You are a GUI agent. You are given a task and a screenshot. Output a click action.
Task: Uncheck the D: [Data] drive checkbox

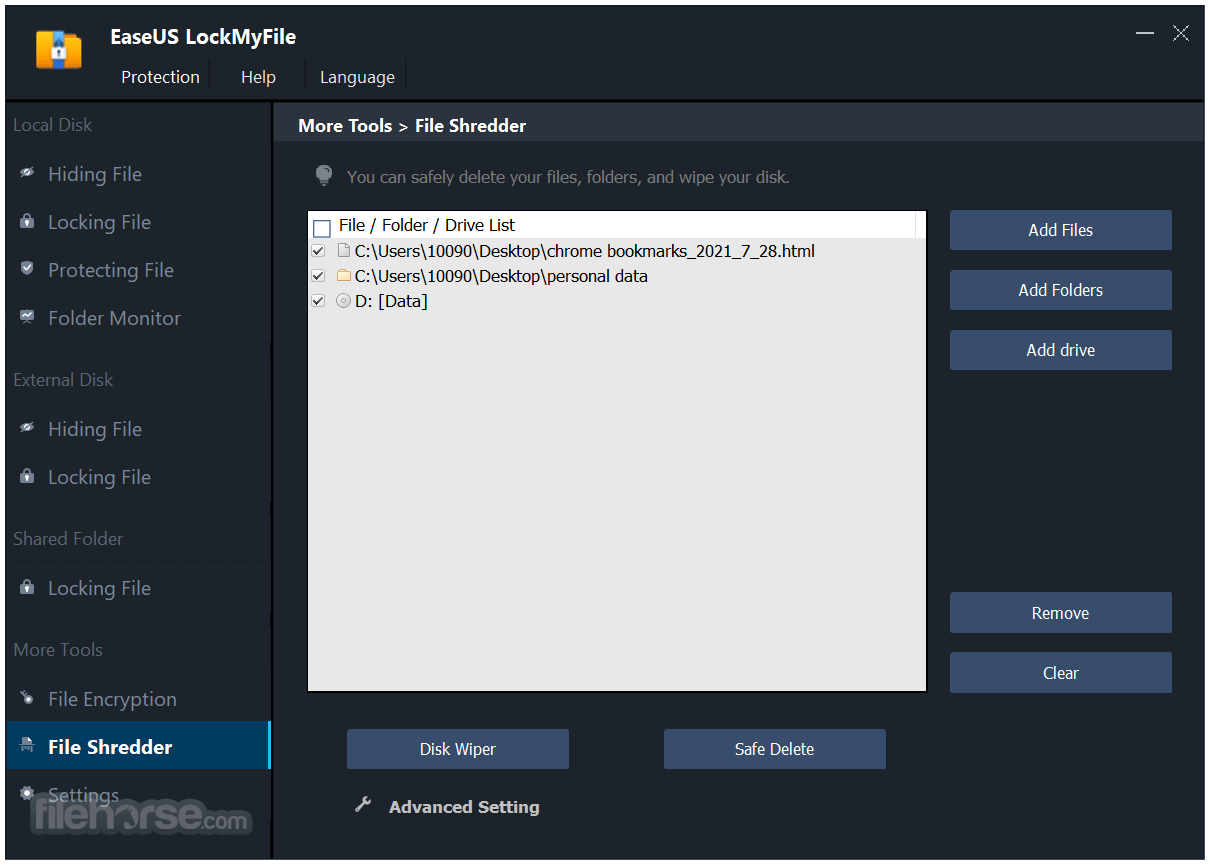click(x=318, y=301)
